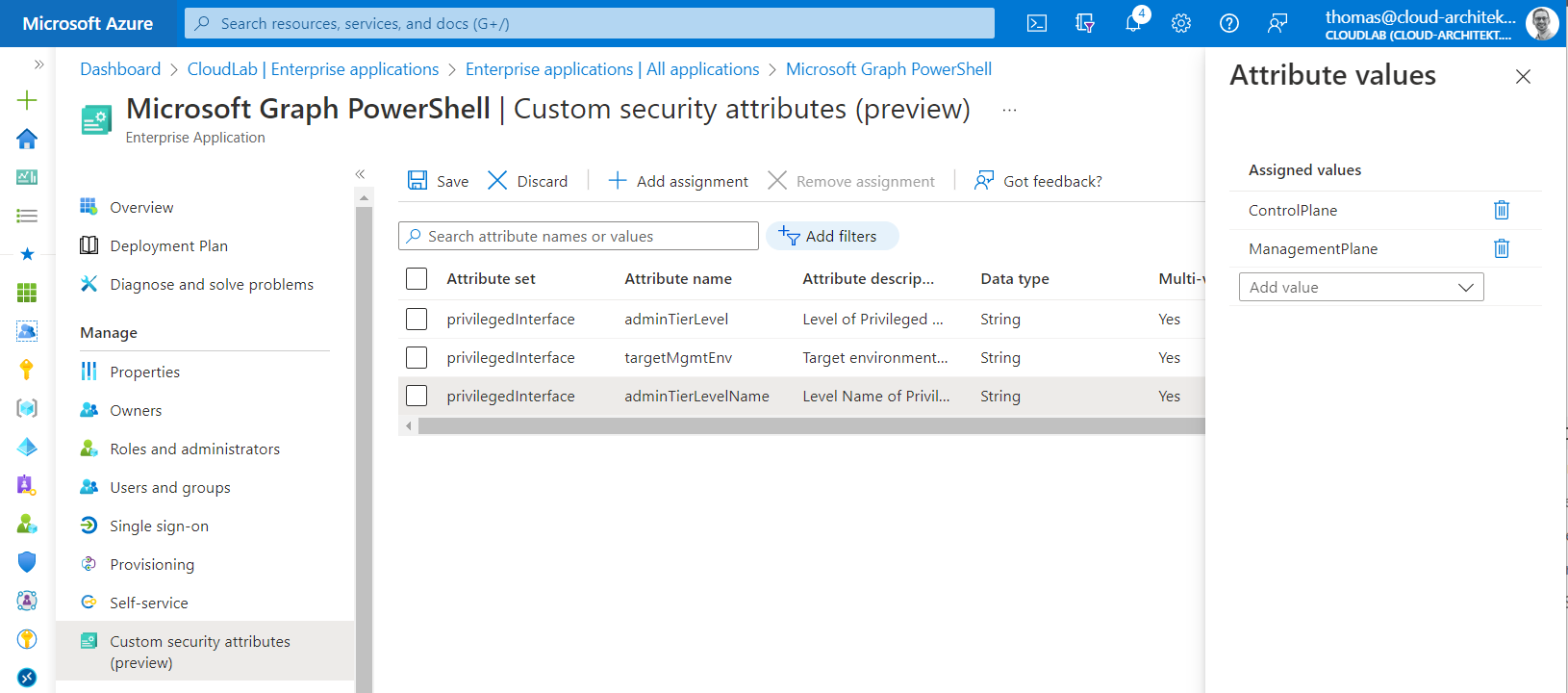1568x693 pixels.
Task: Open Cloud Shell from the top bar
Action: (1037, 23)
